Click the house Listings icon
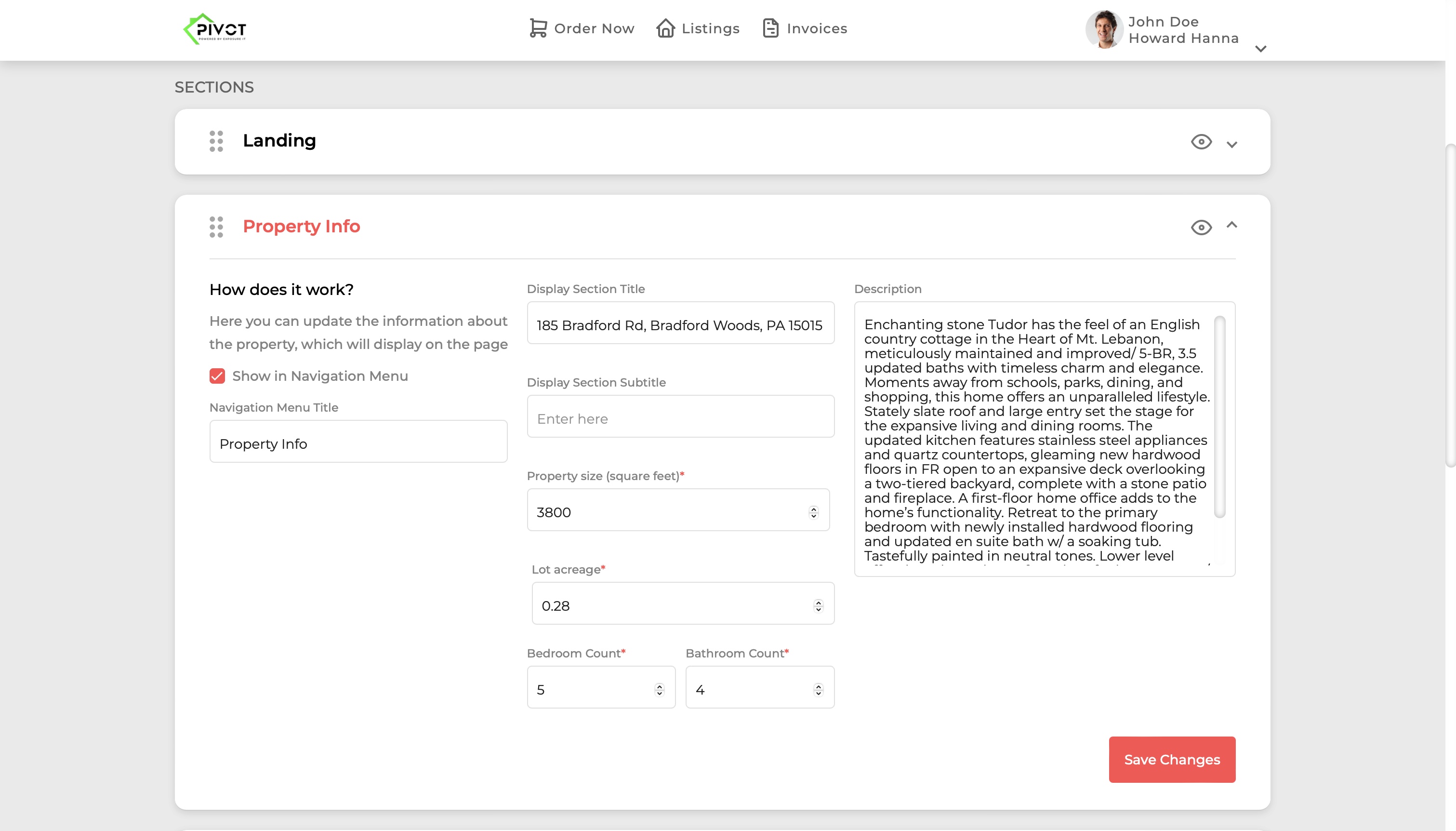Screen dimensions: 1456x831 (665, 28)
